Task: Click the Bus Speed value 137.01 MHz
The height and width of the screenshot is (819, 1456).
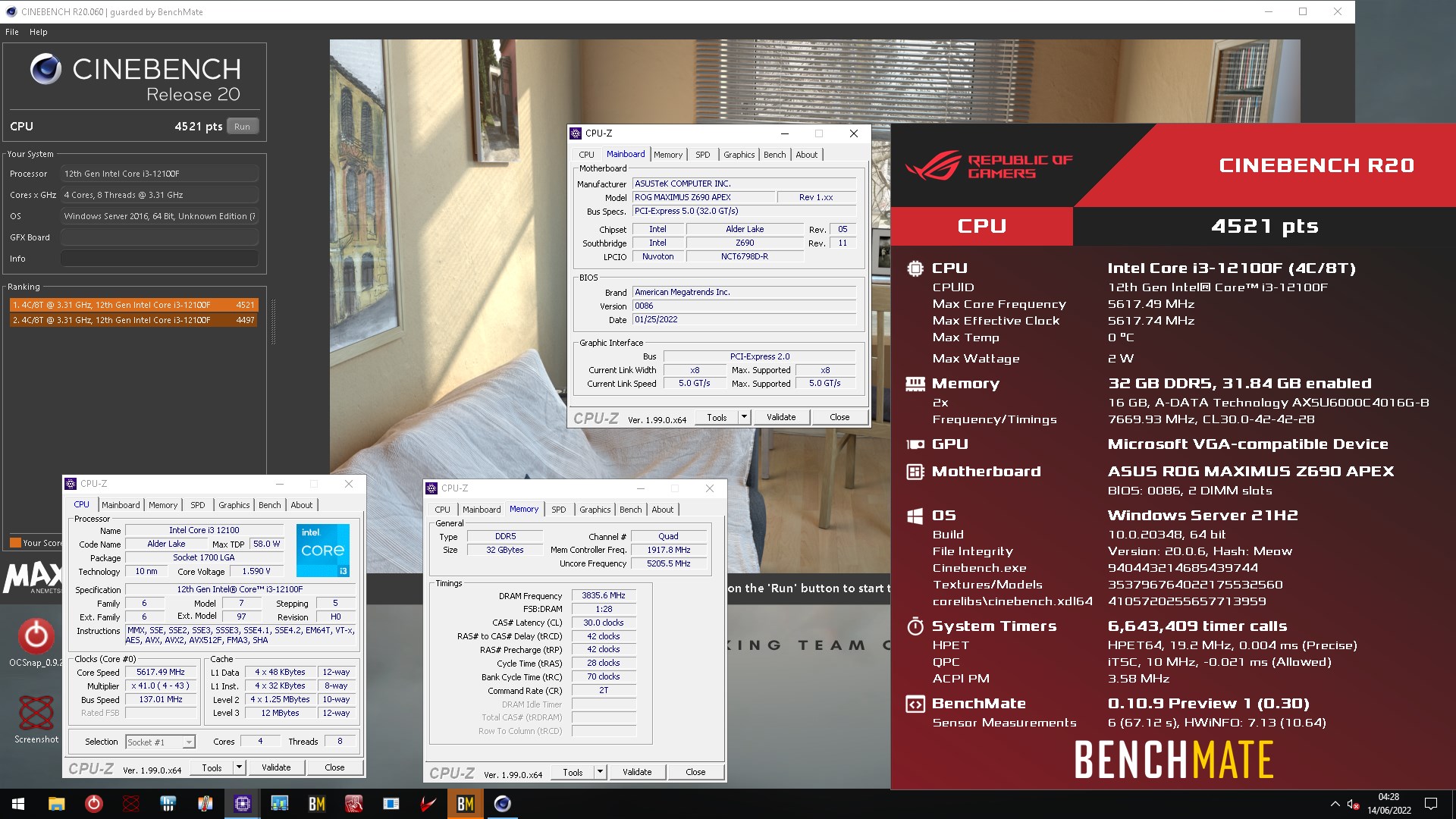Action: [x=161, y=700]
